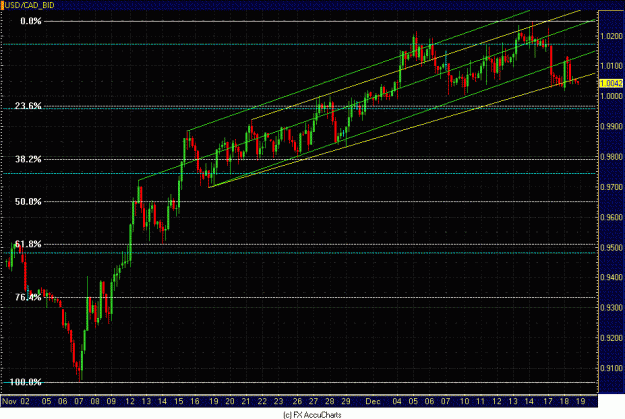Pick the 27 date on time axis
625x419 pixels.
(x=314, y=401)
